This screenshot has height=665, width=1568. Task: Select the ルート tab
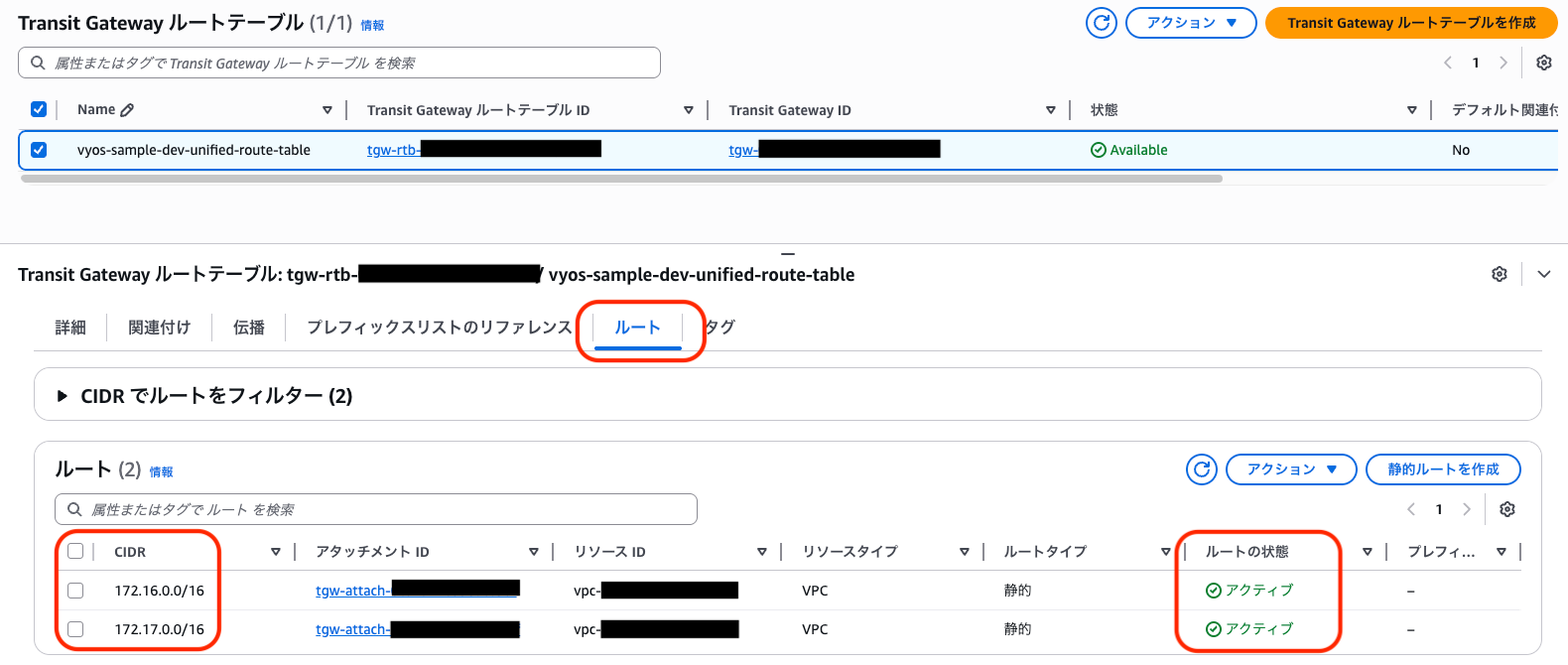click(637, 328)
